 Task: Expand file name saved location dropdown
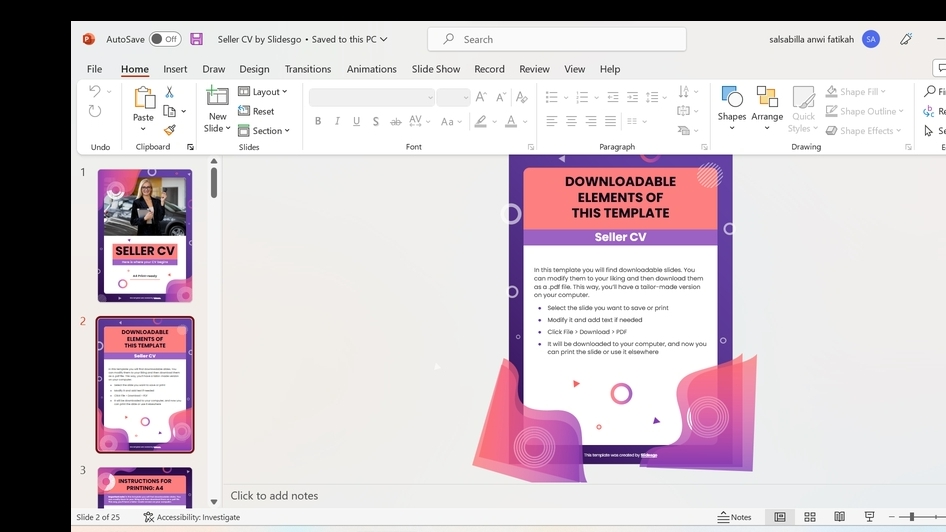(x=384, y=39)
